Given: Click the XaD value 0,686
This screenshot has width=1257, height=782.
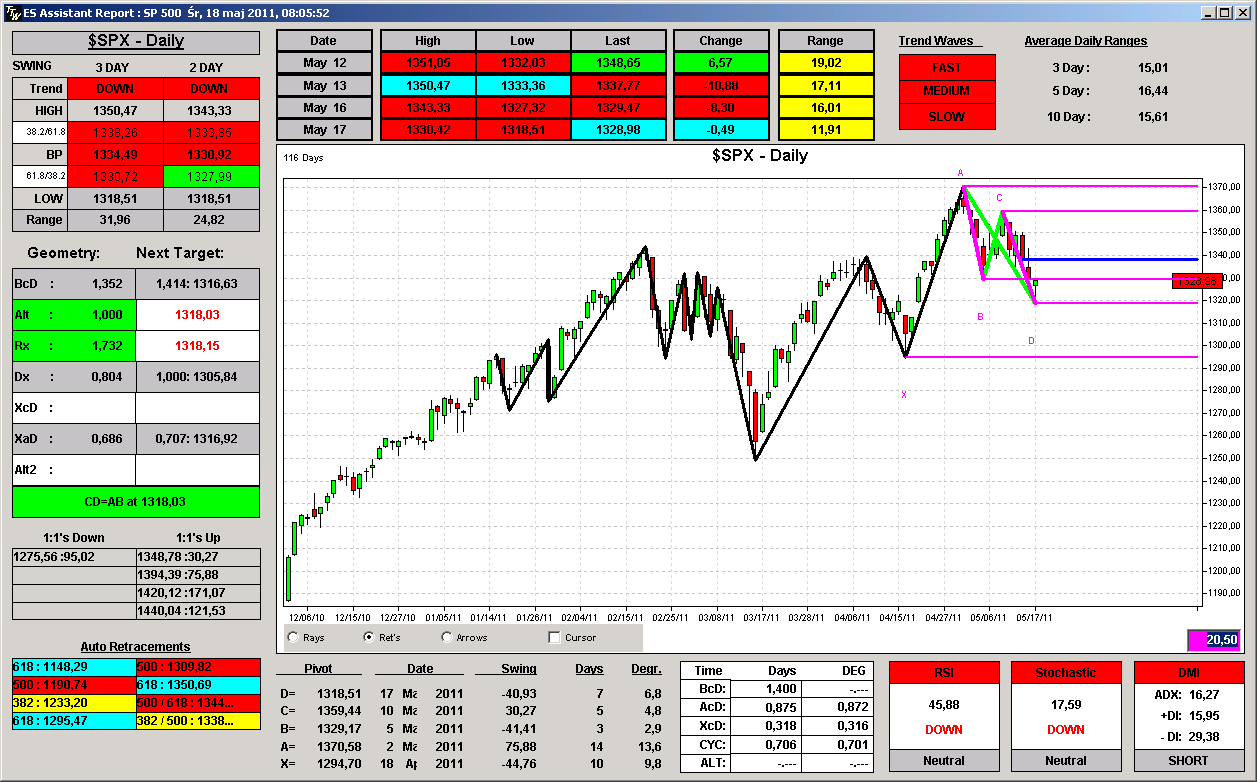Looking at the screenshot, I should tap(106, 439).
